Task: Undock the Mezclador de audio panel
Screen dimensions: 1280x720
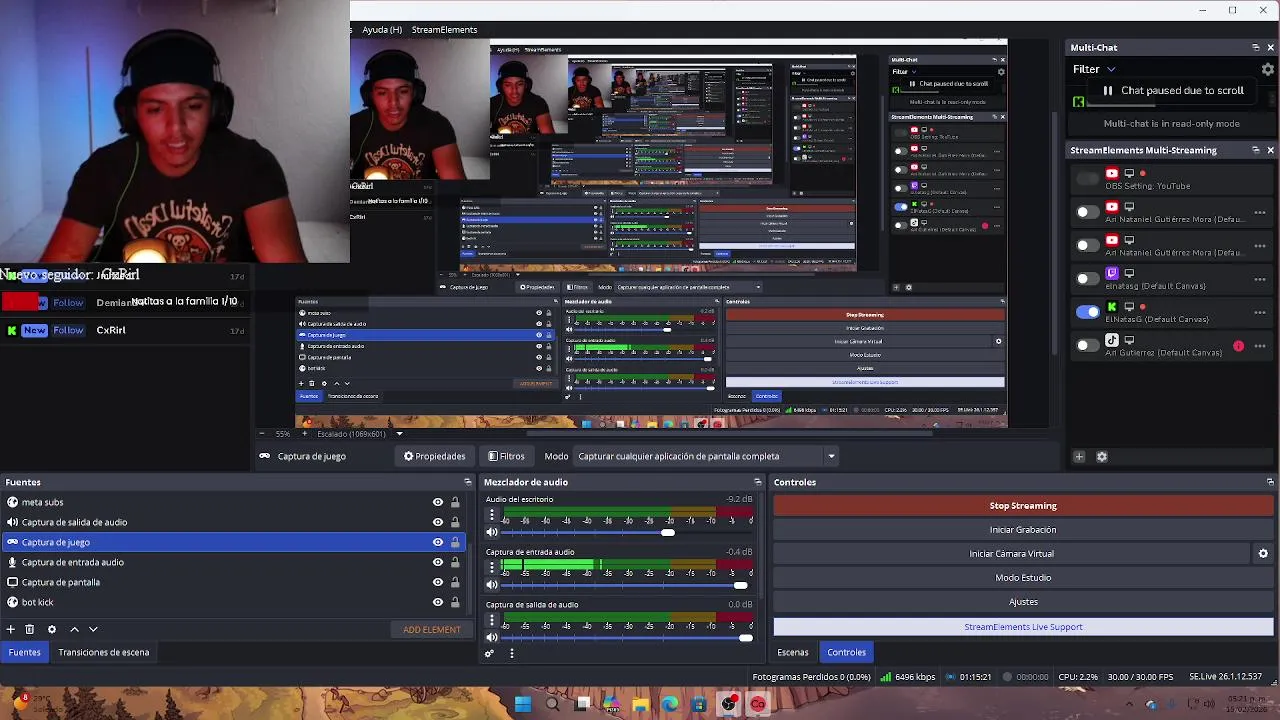Action: 757,482
